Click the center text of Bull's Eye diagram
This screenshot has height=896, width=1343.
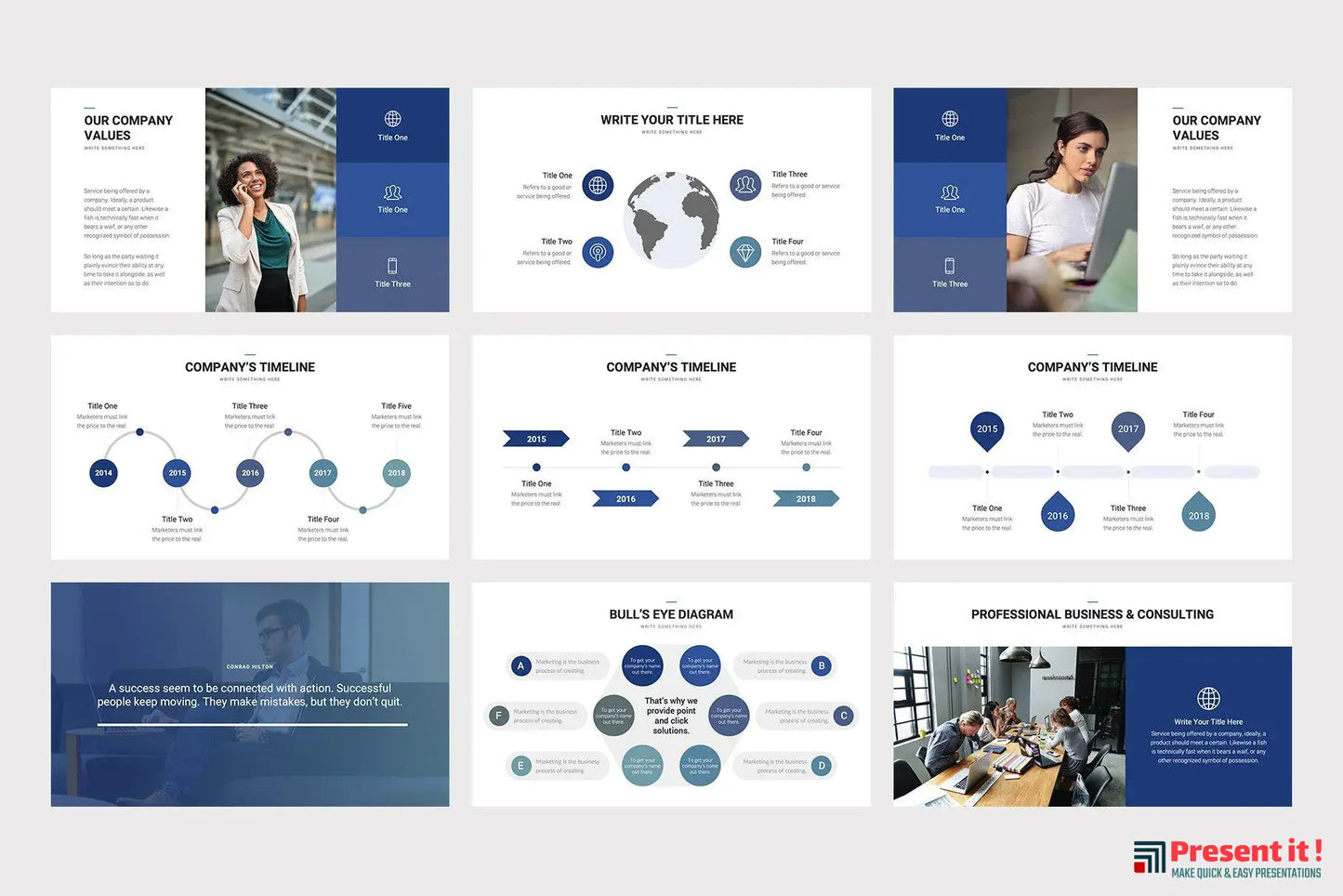(671, 716)
